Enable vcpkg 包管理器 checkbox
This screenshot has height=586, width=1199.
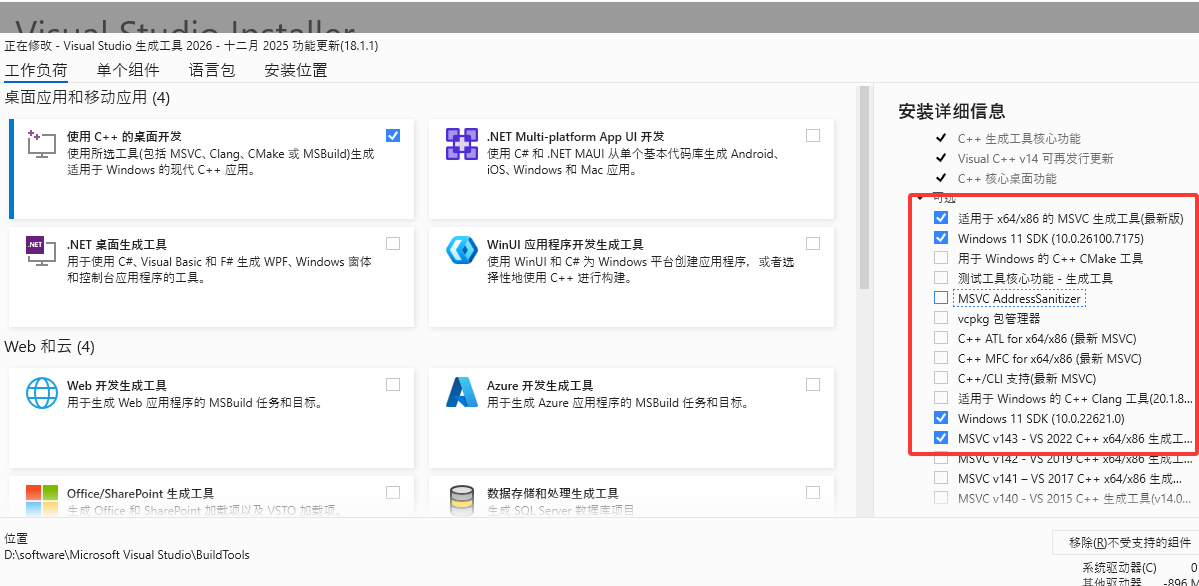point(941,317)
